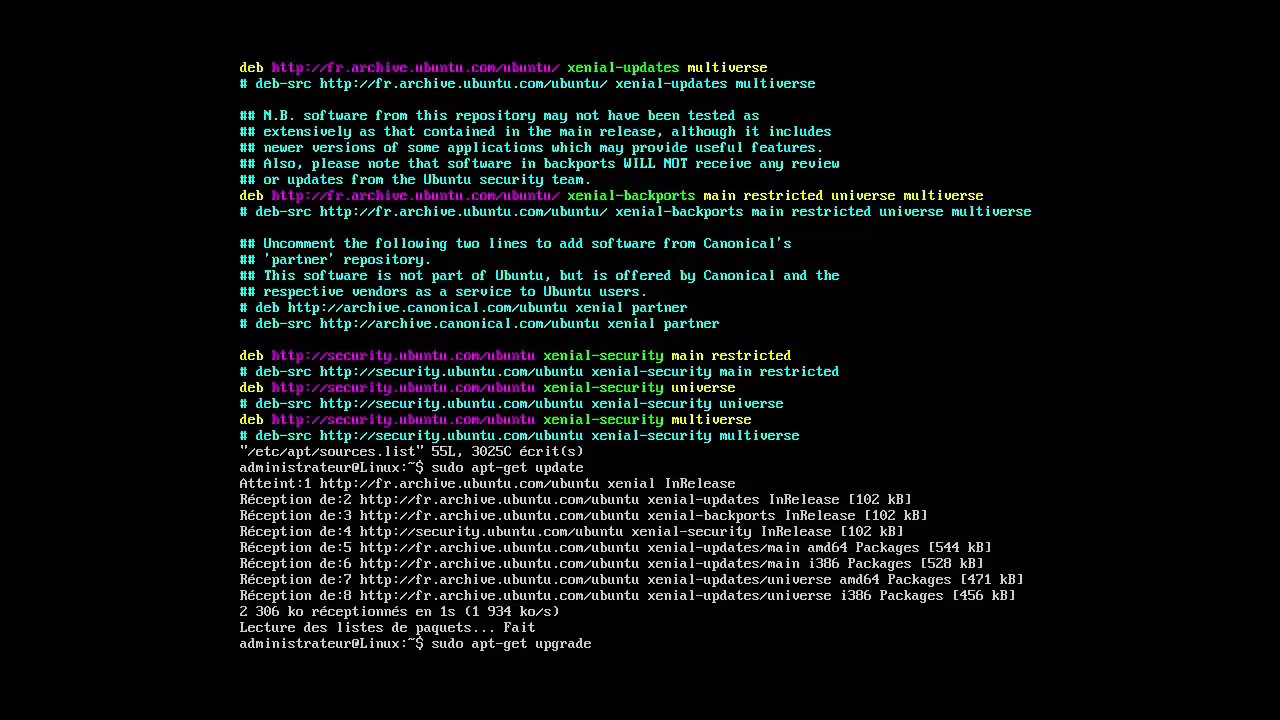Click the 'Lecture des listes de paquets... Fait' line
Screen dimensions: 1280x720
[x=387, y=628]
